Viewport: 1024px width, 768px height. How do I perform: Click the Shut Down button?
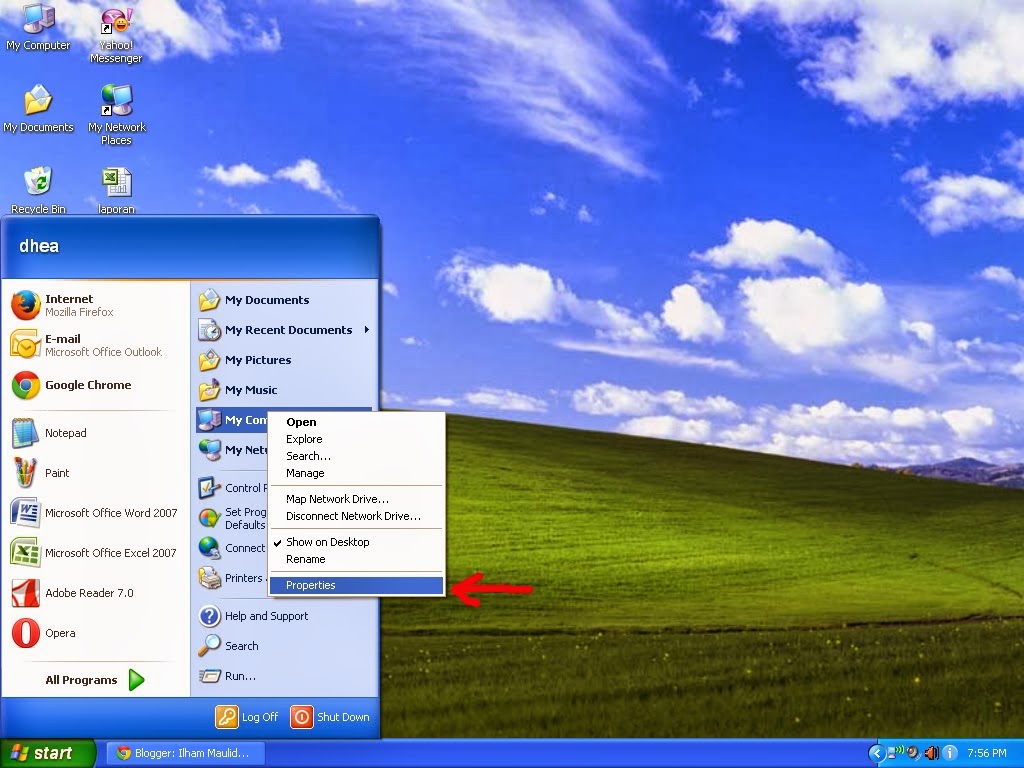[330, 717]
